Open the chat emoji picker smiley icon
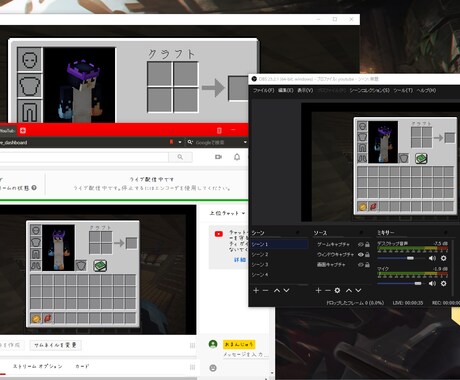The width and height of the screenshot is (460, 380). click(x=213, y=368)
